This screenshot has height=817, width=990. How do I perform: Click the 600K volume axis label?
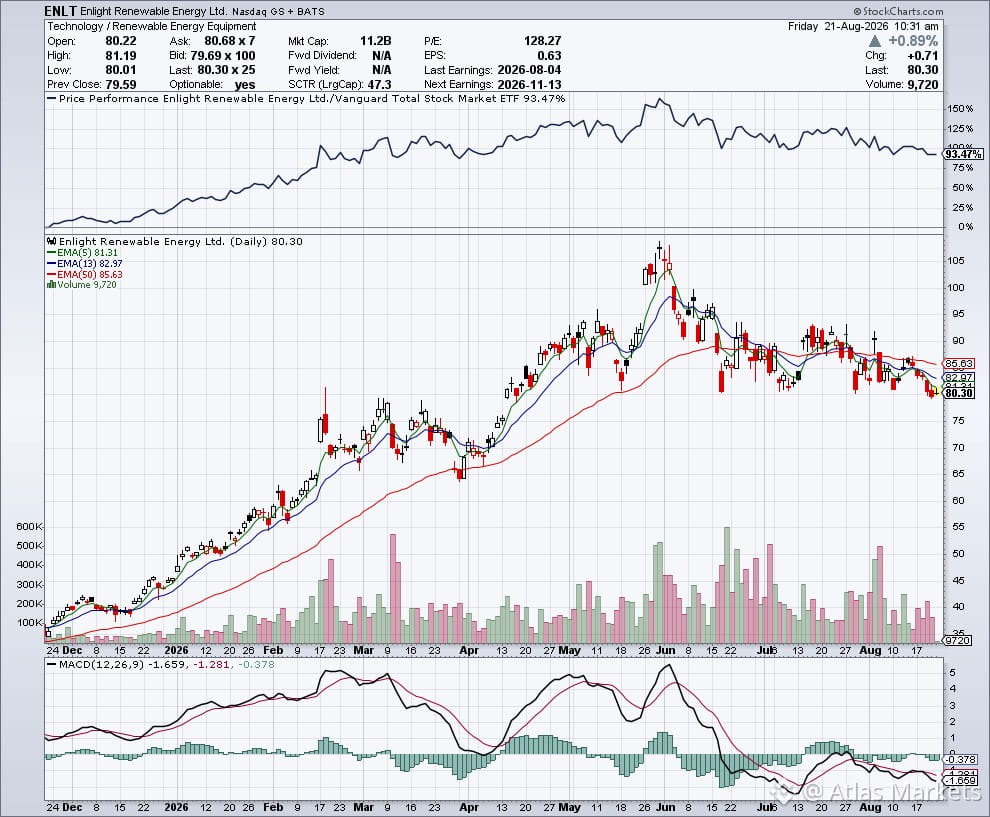click(29, 527)
